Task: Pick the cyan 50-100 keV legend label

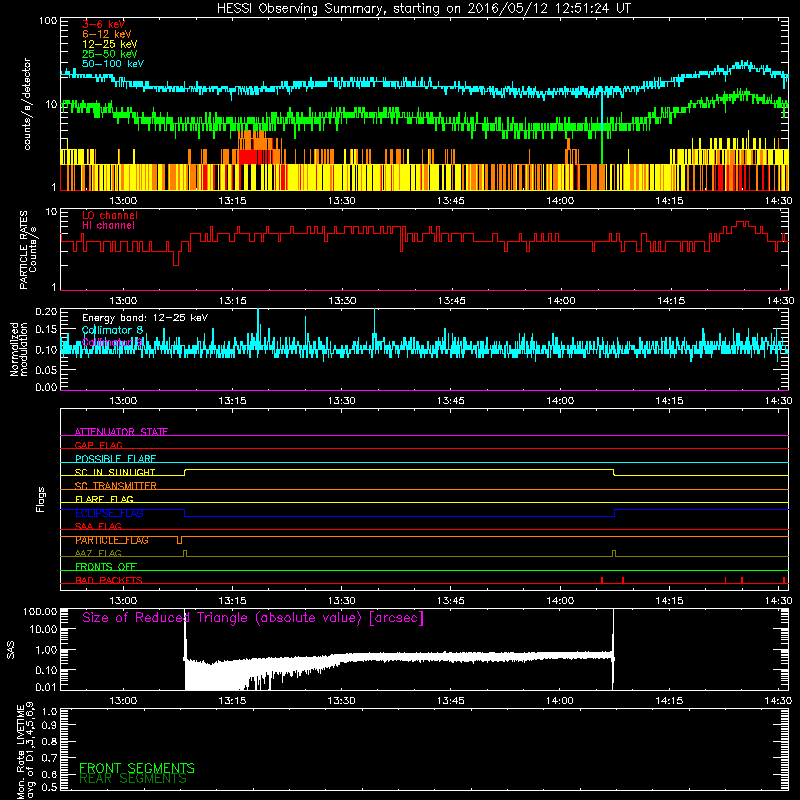Action: pos(113,64)
